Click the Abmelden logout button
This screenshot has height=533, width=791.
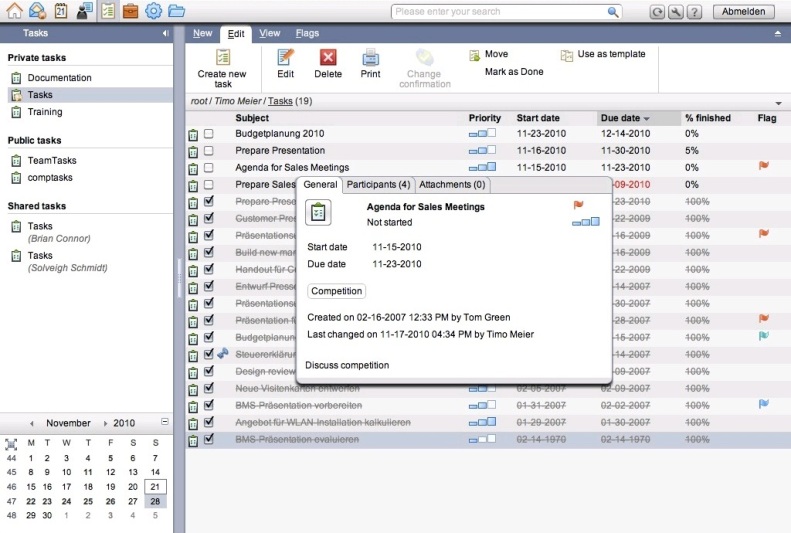point(744,12)
